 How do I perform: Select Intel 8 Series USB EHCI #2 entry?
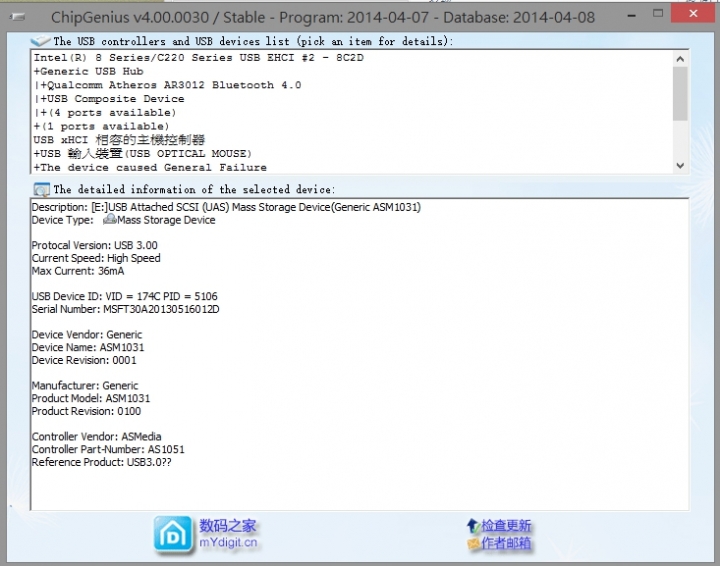pyautogui.click(x=198, y=58)
